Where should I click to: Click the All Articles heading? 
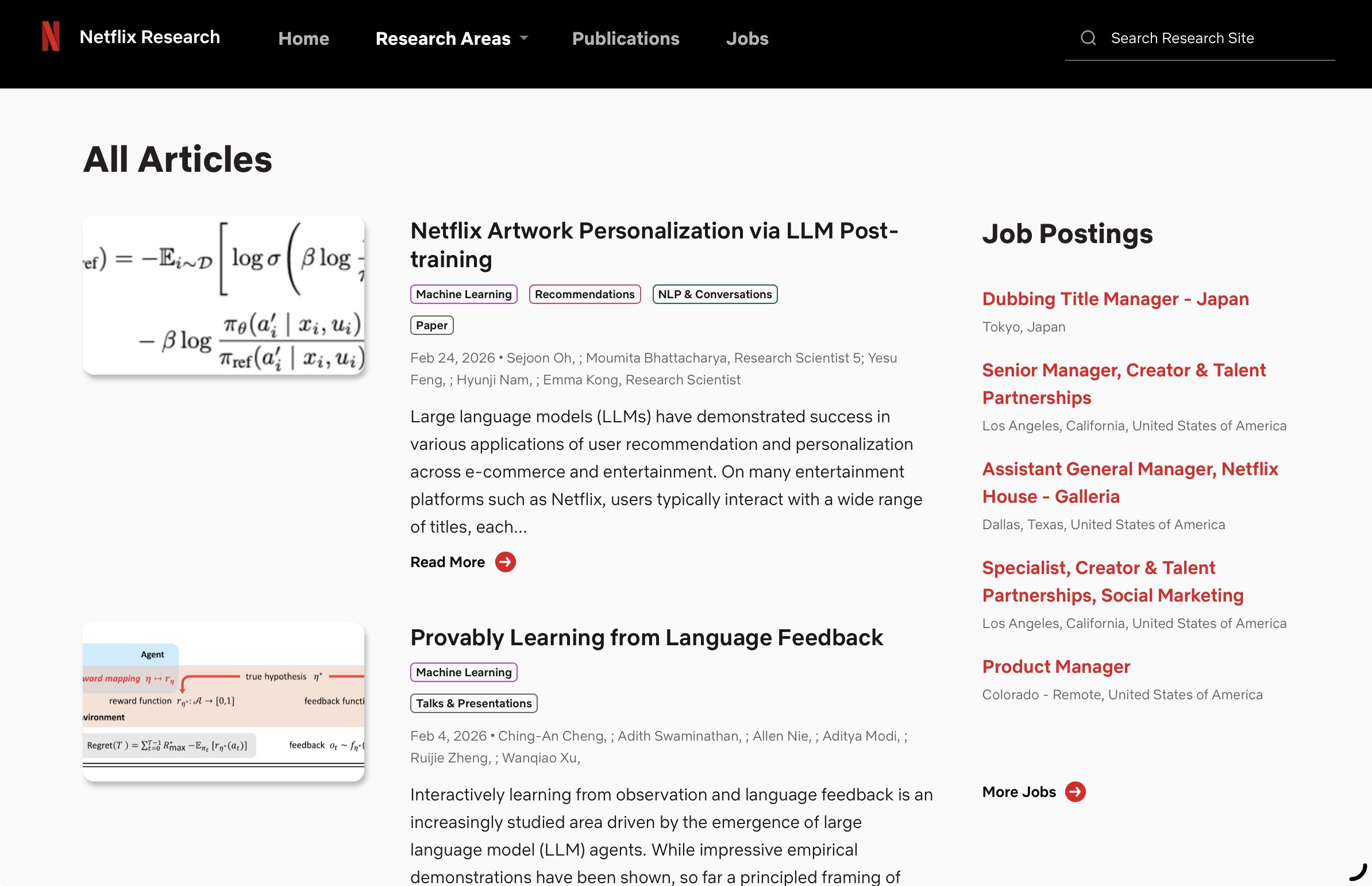click(x=178, y=159)
